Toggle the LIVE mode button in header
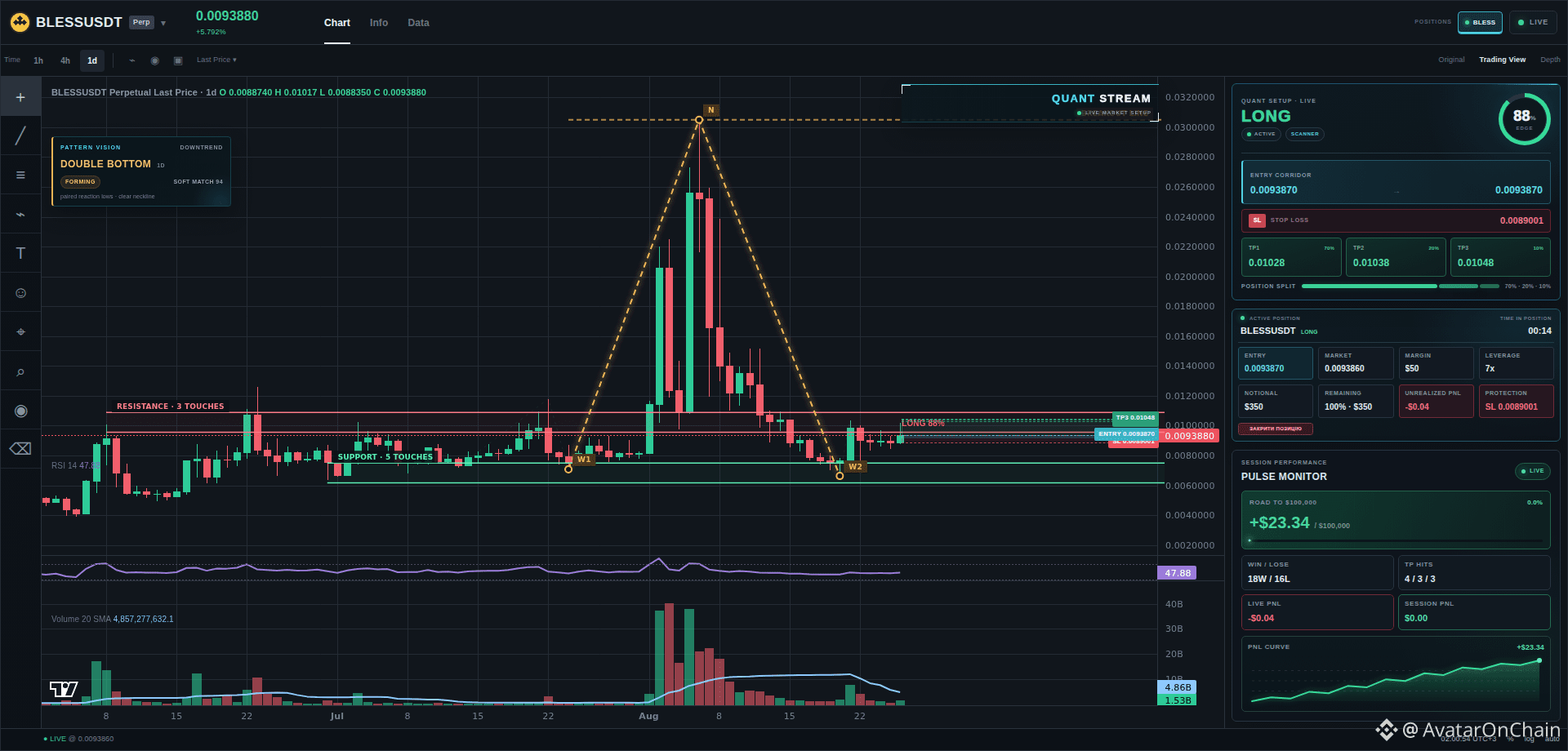 tap(1533, 22)
